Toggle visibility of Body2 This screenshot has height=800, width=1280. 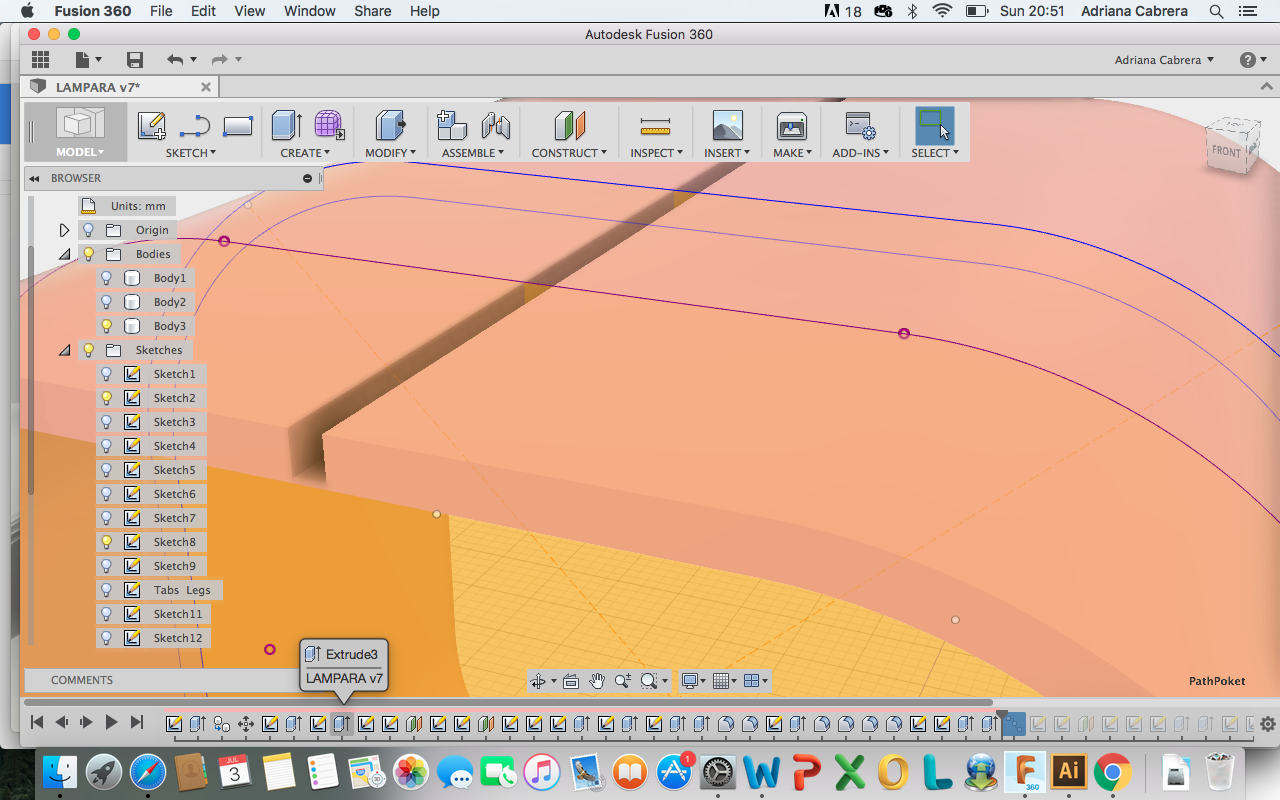[x=107, y=302]
